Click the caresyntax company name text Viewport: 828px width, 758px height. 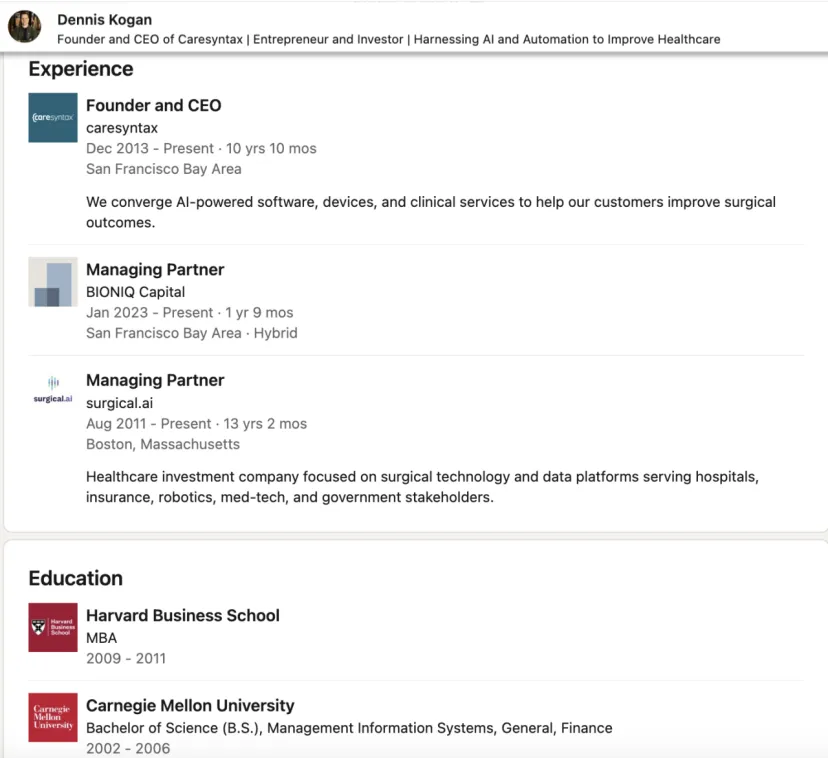tap(122, 128)
